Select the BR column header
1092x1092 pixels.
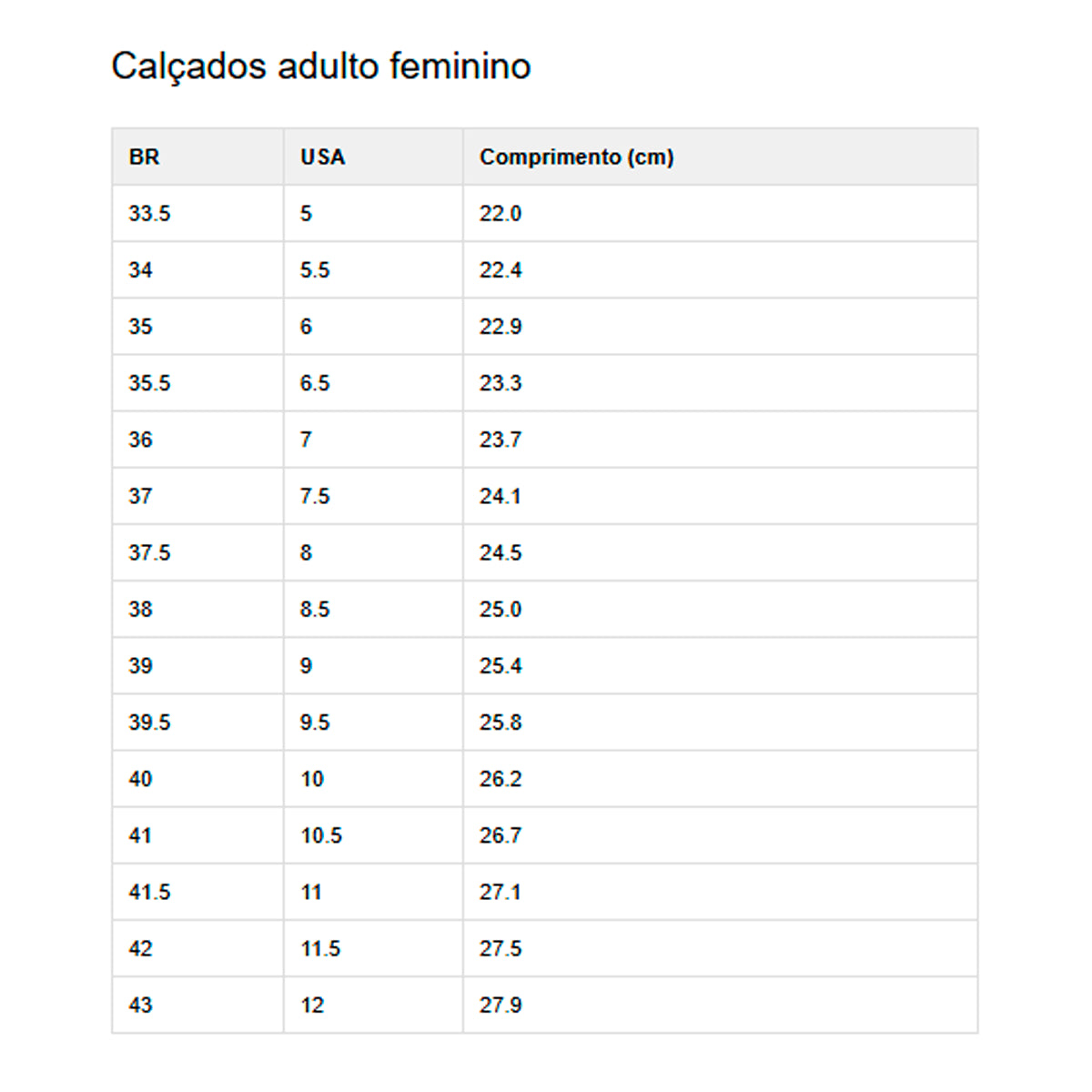144,157
